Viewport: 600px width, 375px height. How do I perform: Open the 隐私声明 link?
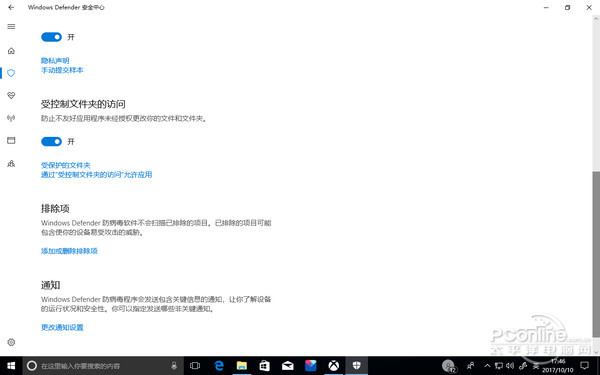point(55,60)
